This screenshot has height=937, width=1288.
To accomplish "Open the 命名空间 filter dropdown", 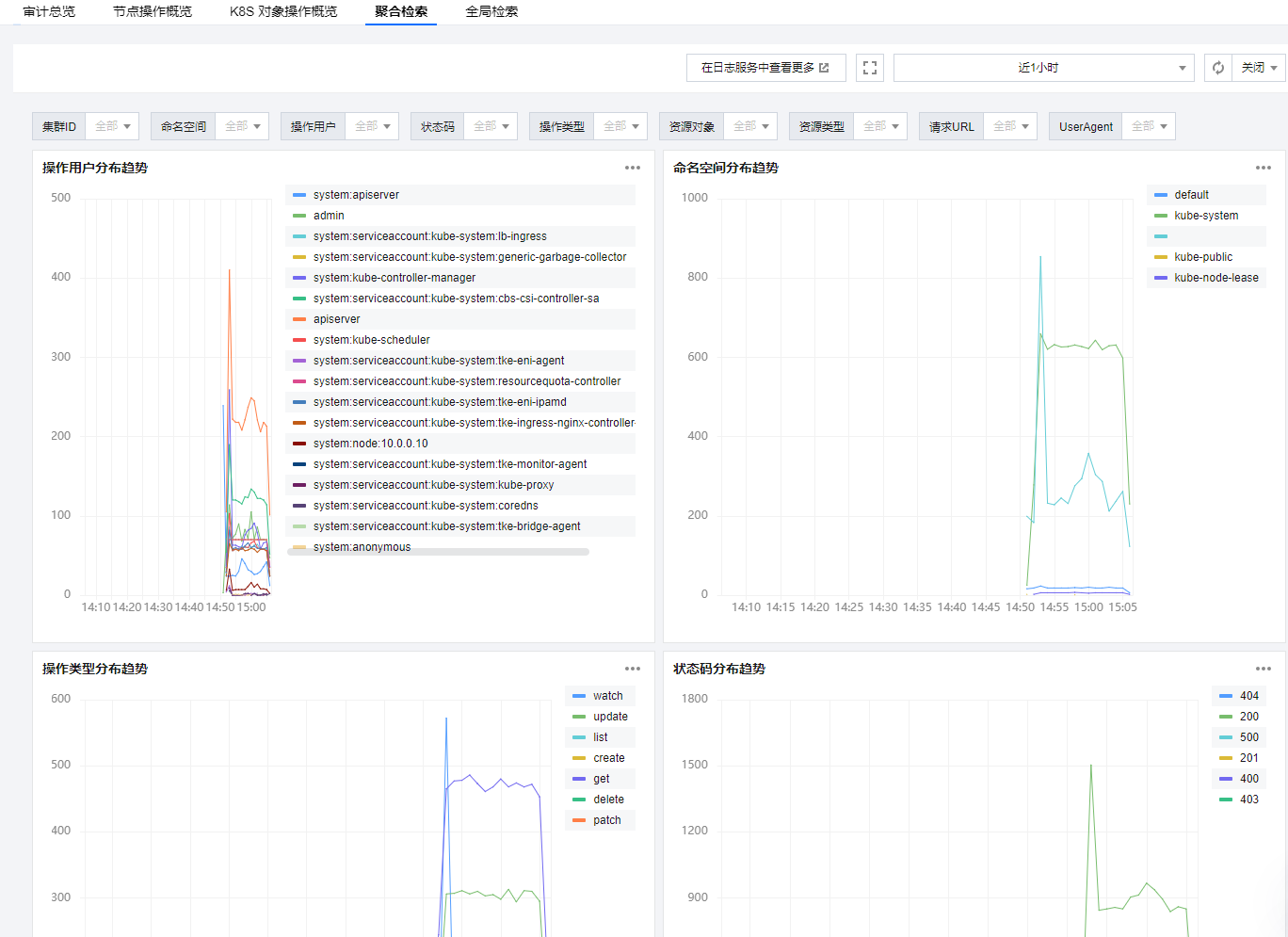I will [x=243, y=126].
